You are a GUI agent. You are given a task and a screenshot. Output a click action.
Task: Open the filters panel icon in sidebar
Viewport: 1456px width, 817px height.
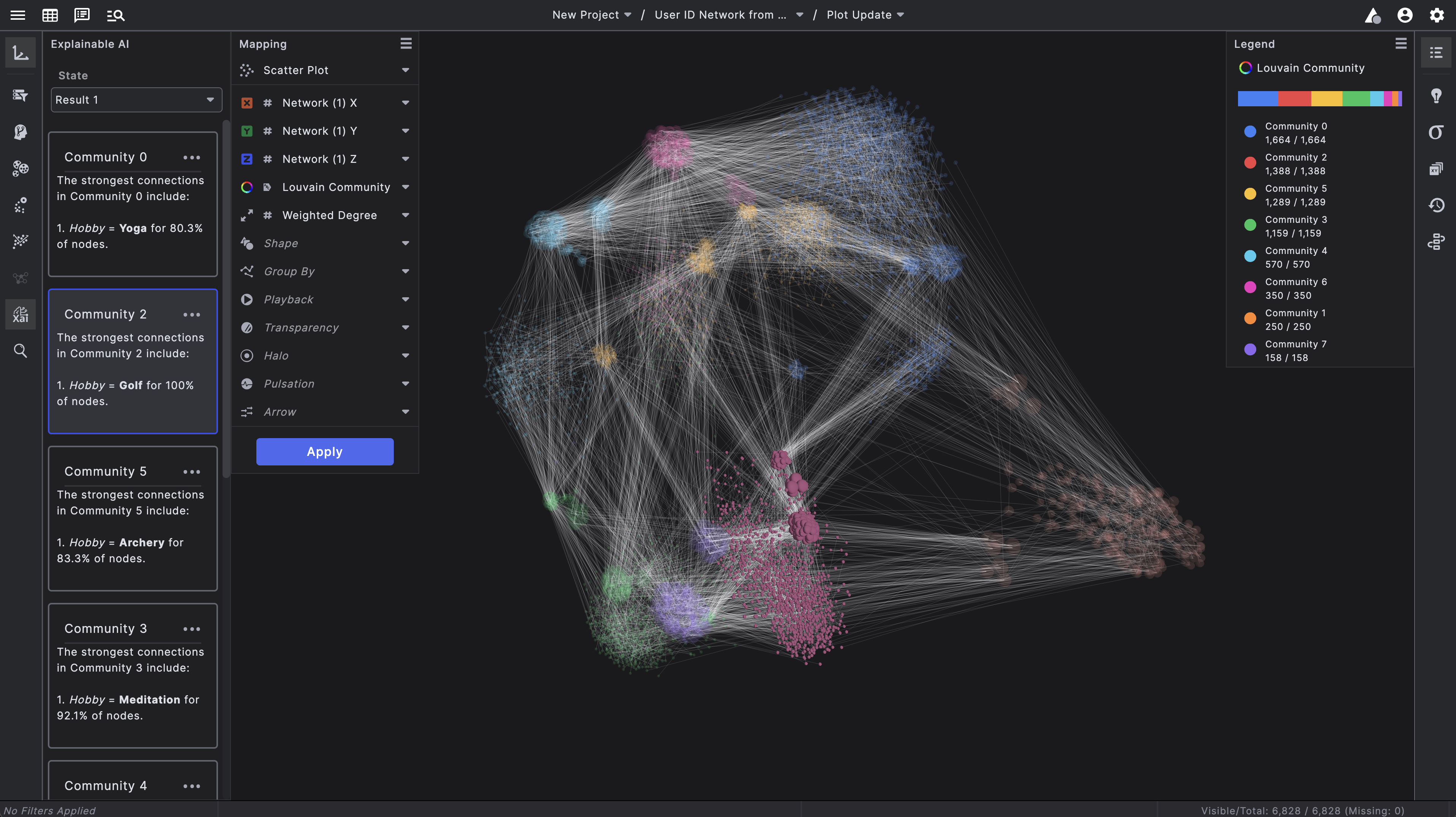point(21,95)
